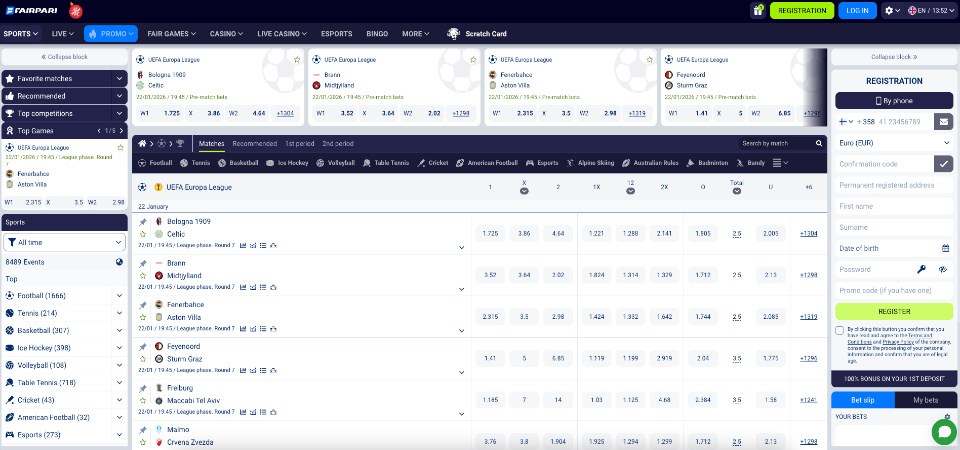This screenshot has height=450, width=960.
Task: Click the Scratch Card icon in navigation
Action: tap(453, 34)
